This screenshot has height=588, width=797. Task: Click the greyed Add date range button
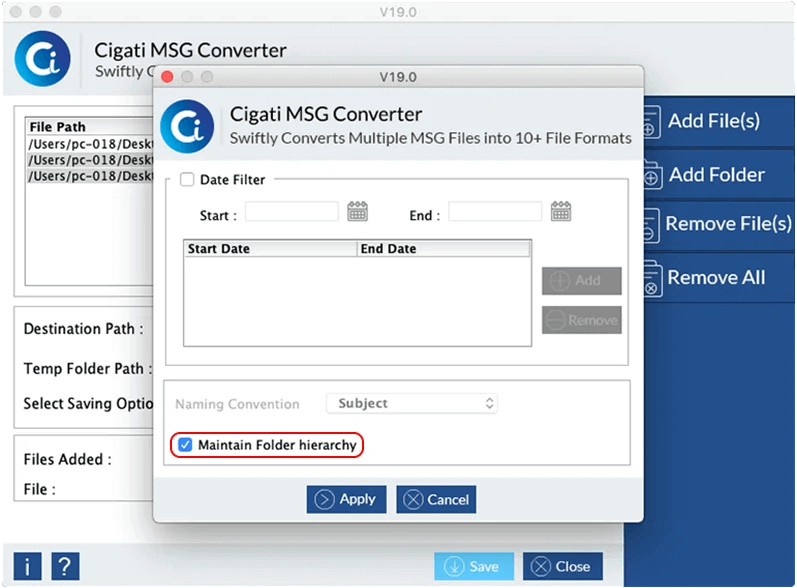[x=581, y=281]
